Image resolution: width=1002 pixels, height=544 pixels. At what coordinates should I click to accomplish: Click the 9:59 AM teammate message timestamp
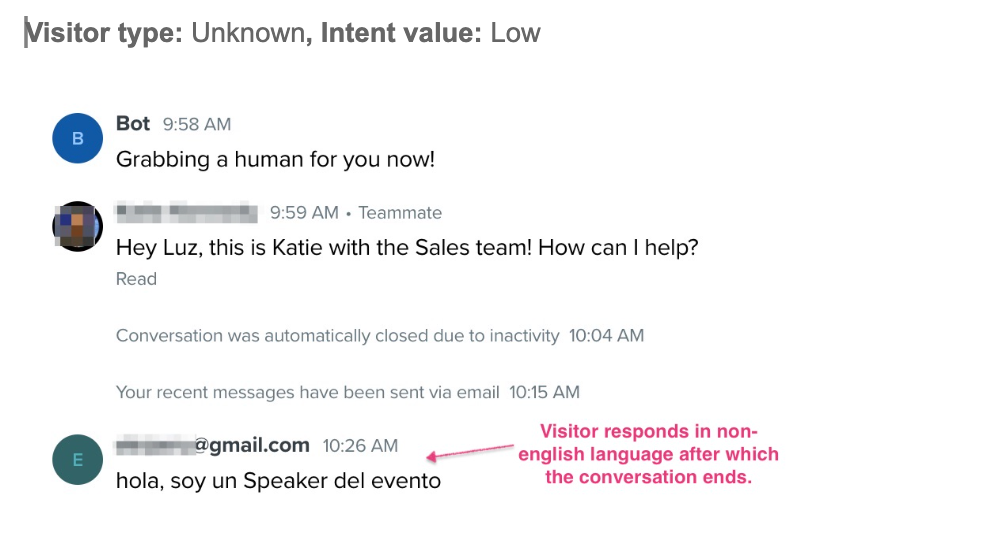304,212
